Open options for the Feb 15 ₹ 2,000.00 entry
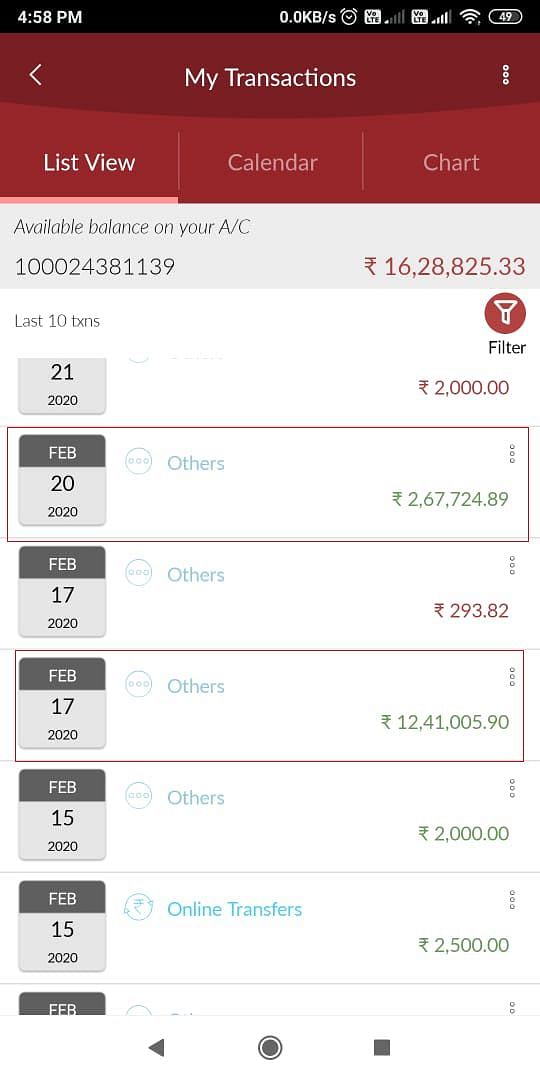540x1080 pixels. point(512,788)
